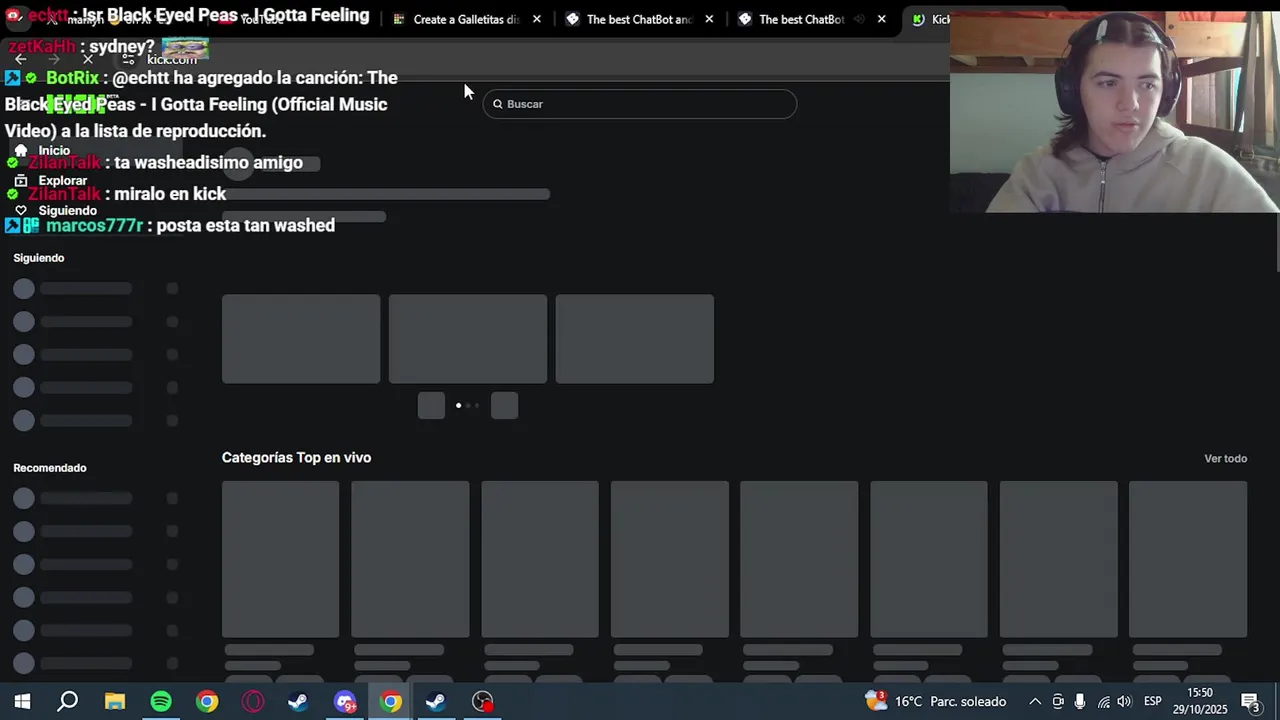Click the Buscar search field

640,104
